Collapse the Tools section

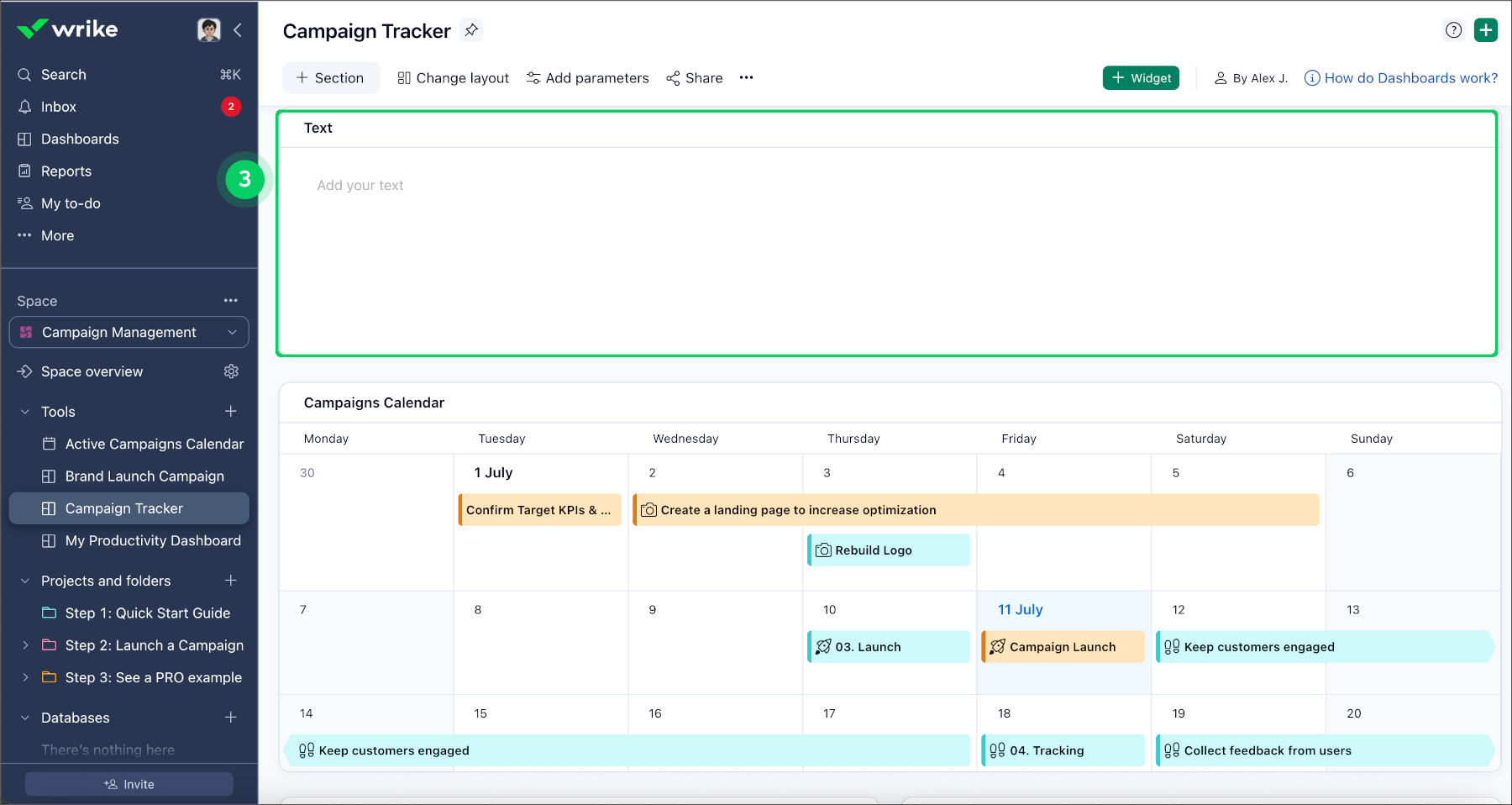pos(25,412)
